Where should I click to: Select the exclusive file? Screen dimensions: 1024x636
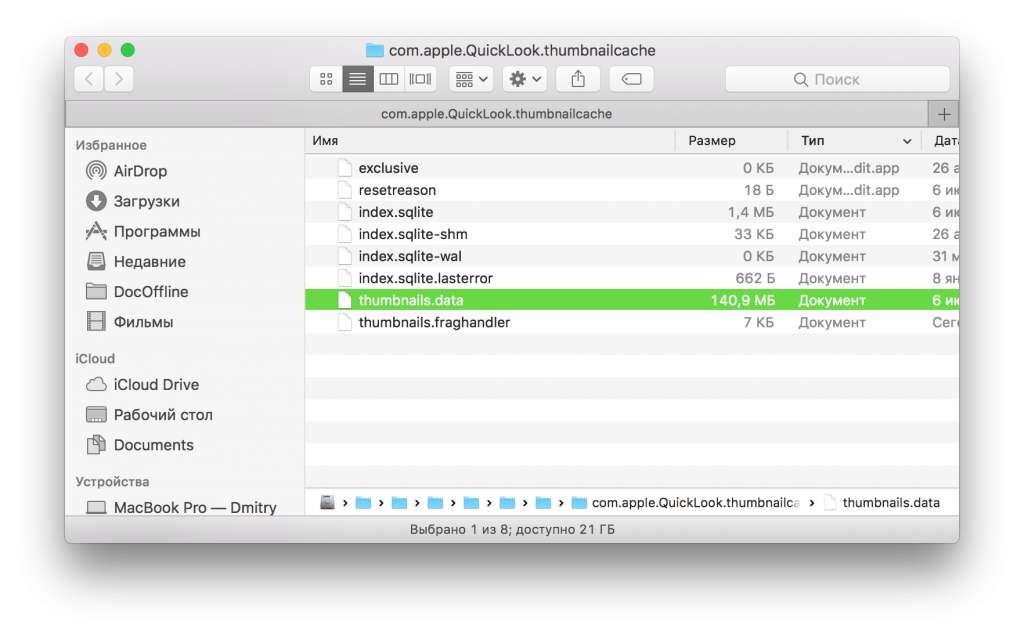click(x=632, y=168)
